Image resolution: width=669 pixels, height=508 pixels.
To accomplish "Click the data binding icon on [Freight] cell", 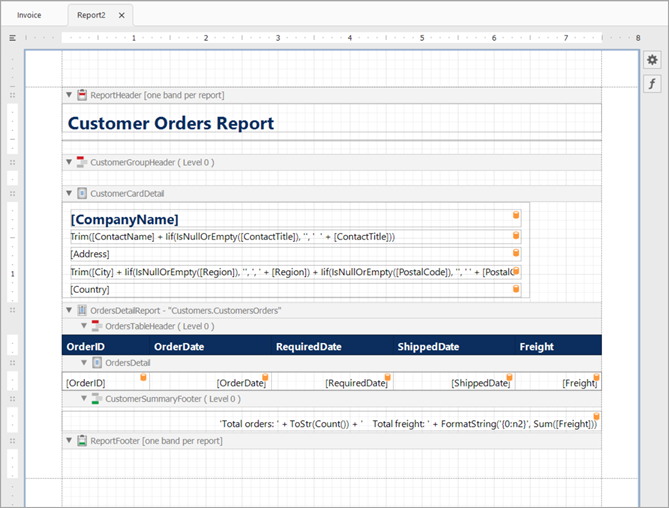I will tap(596, 377).
